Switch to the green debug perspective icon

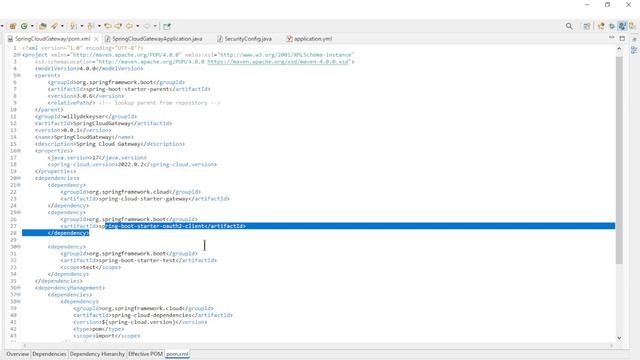(612, 26)
